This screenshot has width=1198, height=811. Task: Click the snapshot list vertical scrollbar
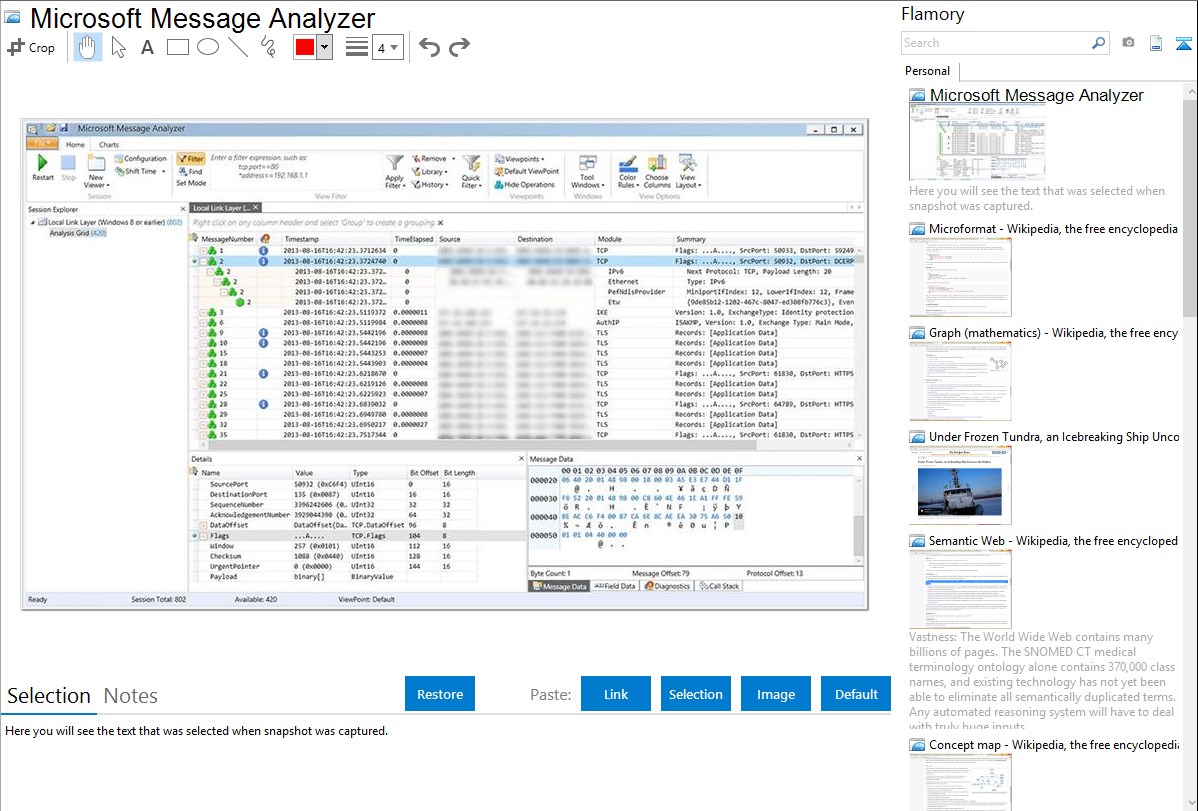(1190, 206)
